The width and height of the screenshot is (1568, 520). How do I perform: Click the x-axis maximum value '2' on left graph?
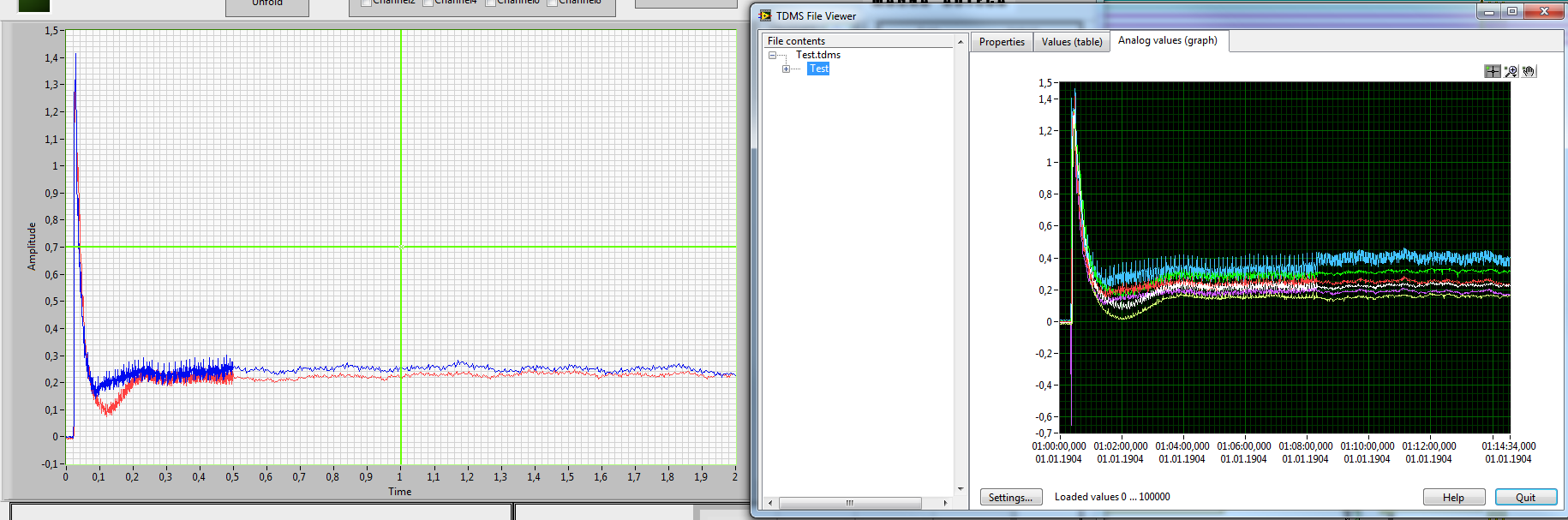[734, 477]
